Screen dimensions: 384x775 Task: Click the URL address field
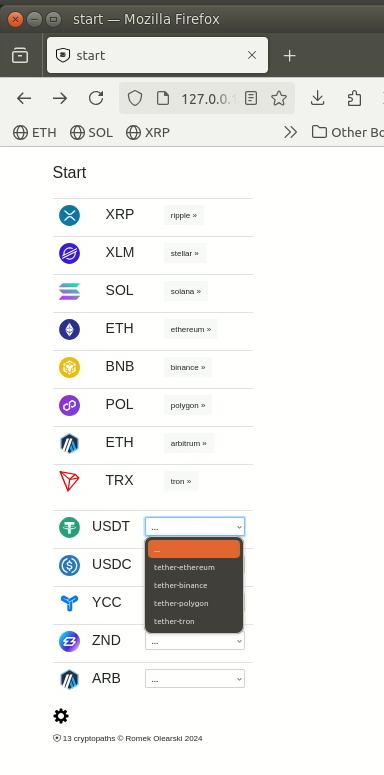(208, 98)
